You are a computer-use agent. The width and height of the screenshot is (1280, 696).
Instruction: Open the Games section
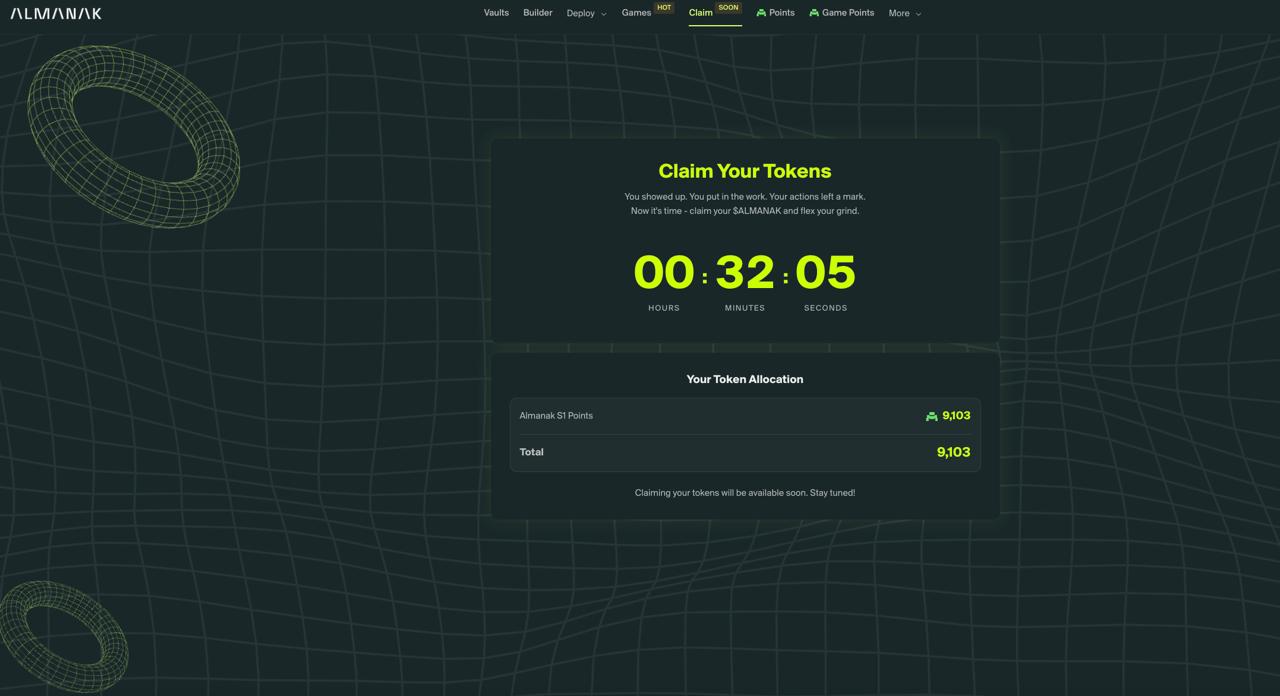[636, 13]
